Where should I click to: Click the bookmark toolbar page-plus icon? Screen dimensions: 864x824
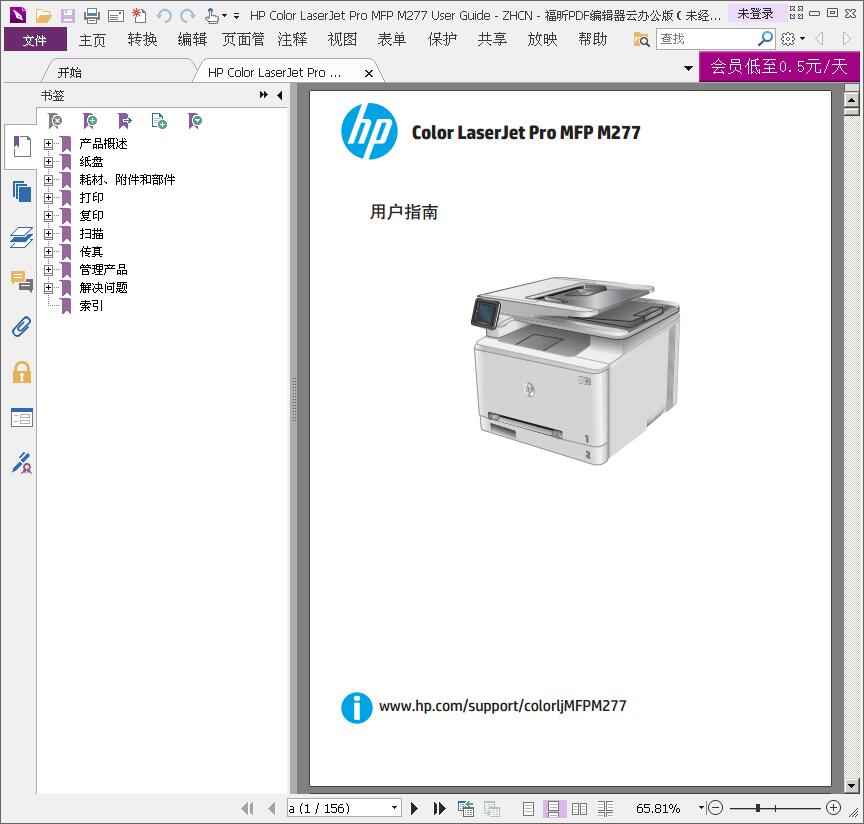(159, 121)
